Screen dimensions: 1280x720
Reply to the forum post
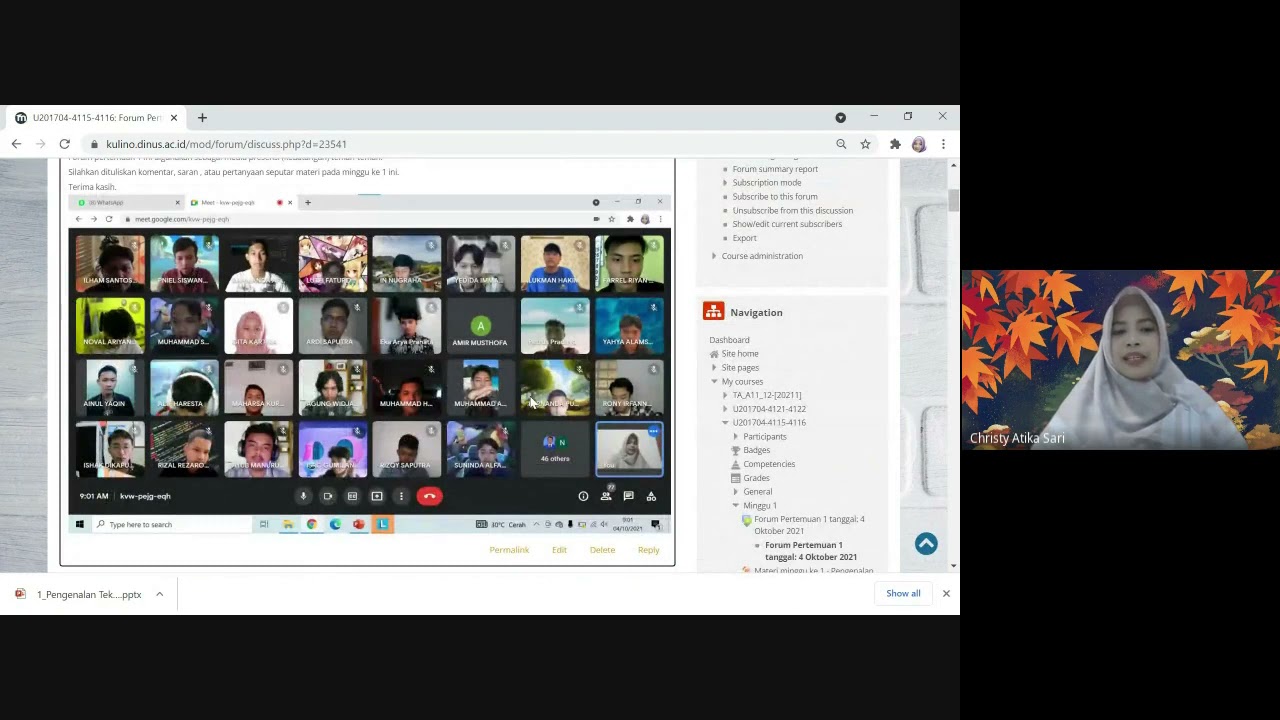coord(648,550)
